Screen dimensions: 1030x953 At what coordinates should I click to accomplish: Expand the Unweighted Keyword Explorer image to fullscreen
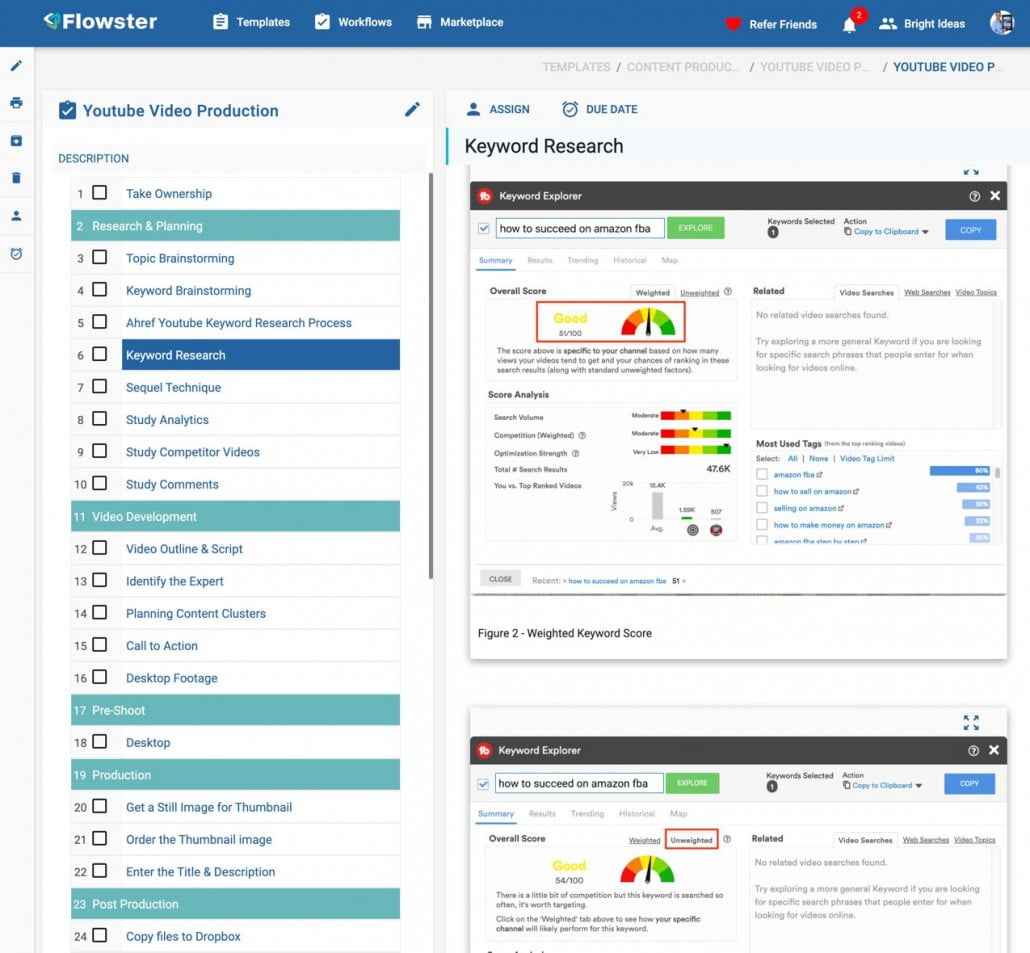tap(971, 722)
